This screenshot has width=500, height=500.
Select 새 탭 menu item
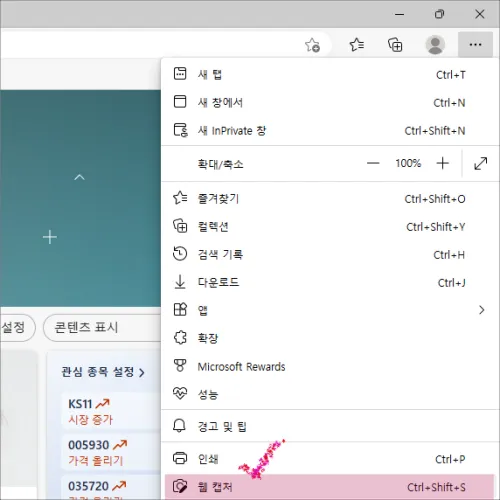(x=330, y=74)
